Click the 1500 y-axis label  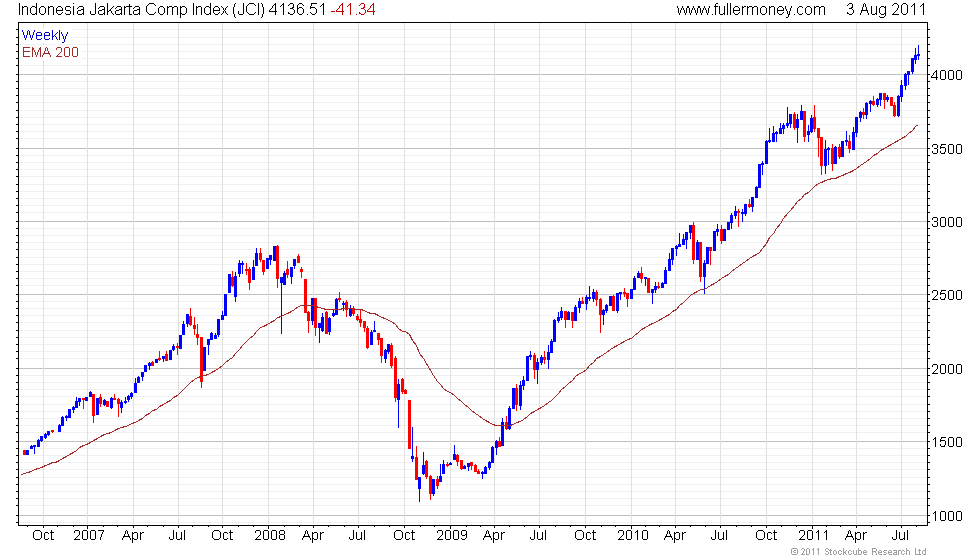pos(946,442)
